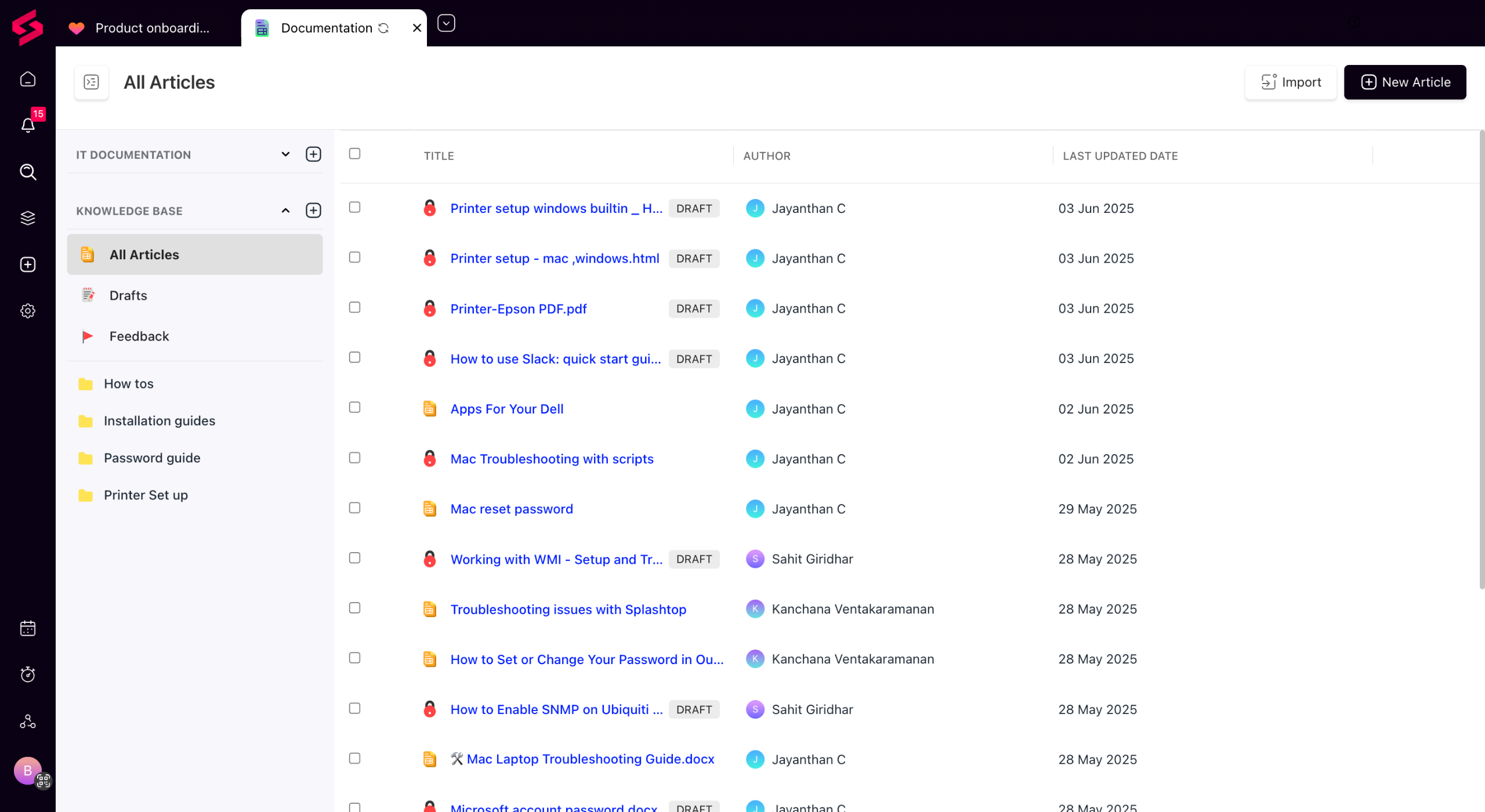Open the calendar icon in sidebar

[28, 628]
